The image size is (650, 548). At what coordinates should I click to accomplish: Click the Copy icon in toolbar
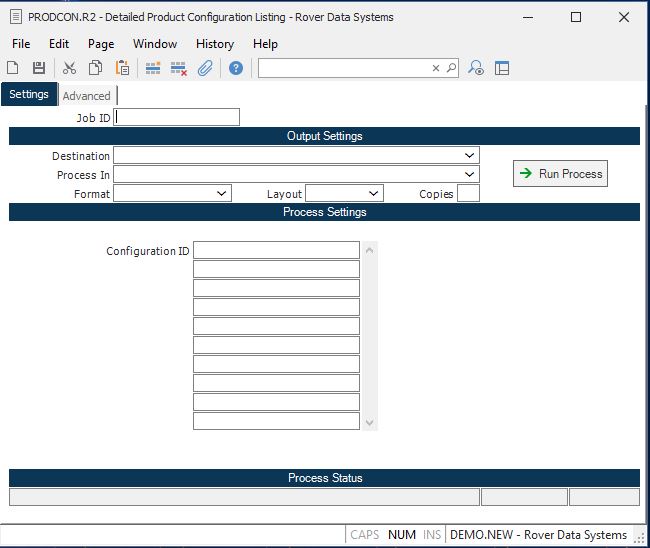[x=95, y=68]
